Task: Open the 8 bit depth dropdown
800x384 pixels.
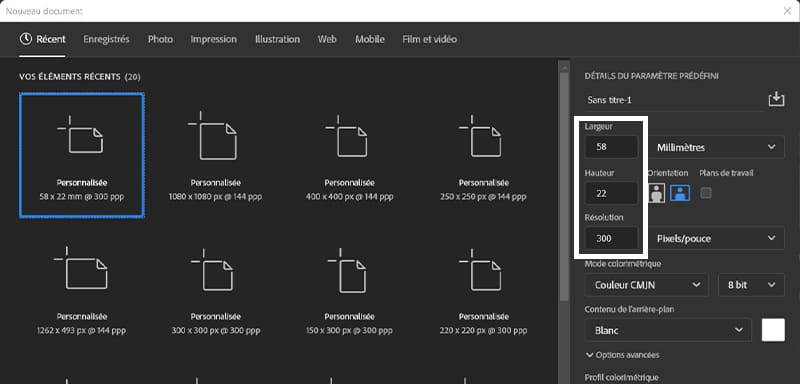Action: click(751, 285)
